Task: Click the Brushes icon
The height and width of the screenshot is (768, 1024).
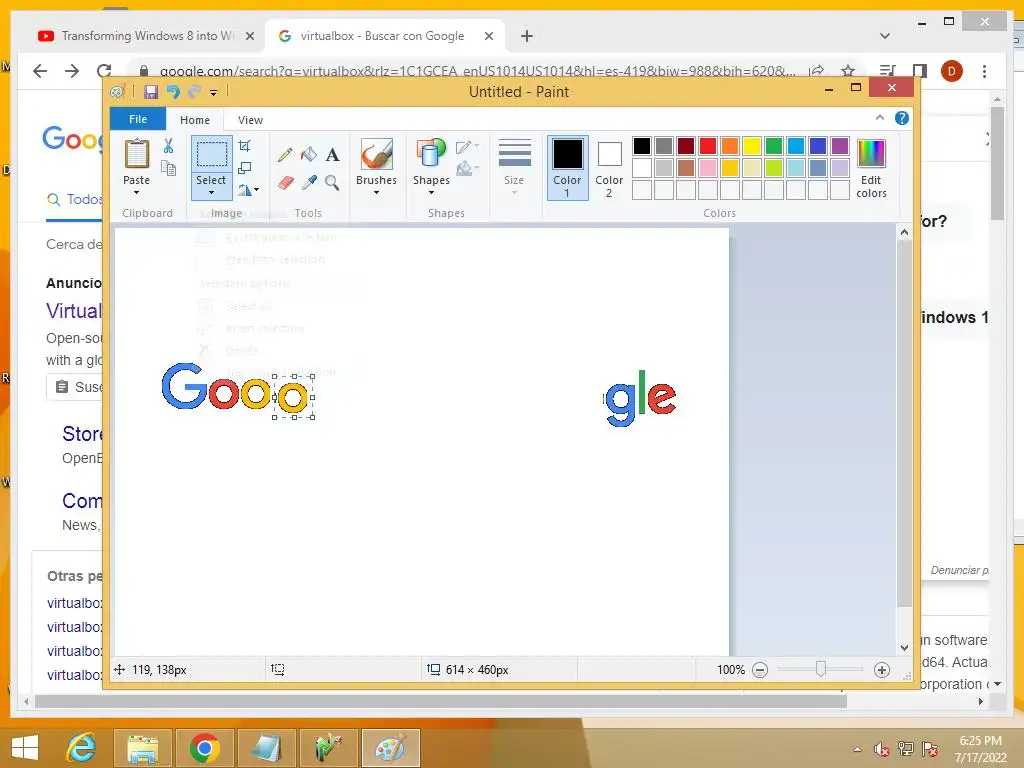Action: click(376, 154)
